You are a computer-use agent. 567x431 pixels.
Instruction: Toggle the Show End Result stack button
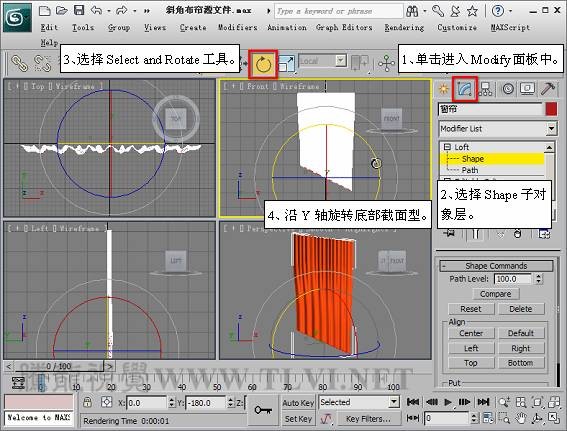coord(475,234)
